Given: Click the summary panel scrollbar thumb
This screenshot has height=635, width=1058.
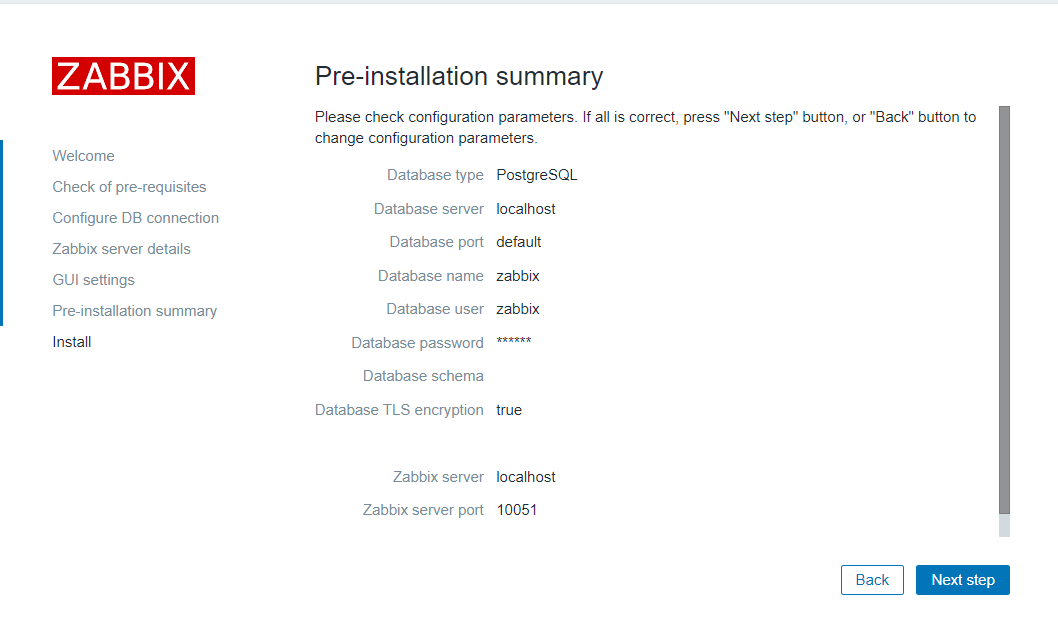Looking at the screenshot, I should coord(1004,310).
